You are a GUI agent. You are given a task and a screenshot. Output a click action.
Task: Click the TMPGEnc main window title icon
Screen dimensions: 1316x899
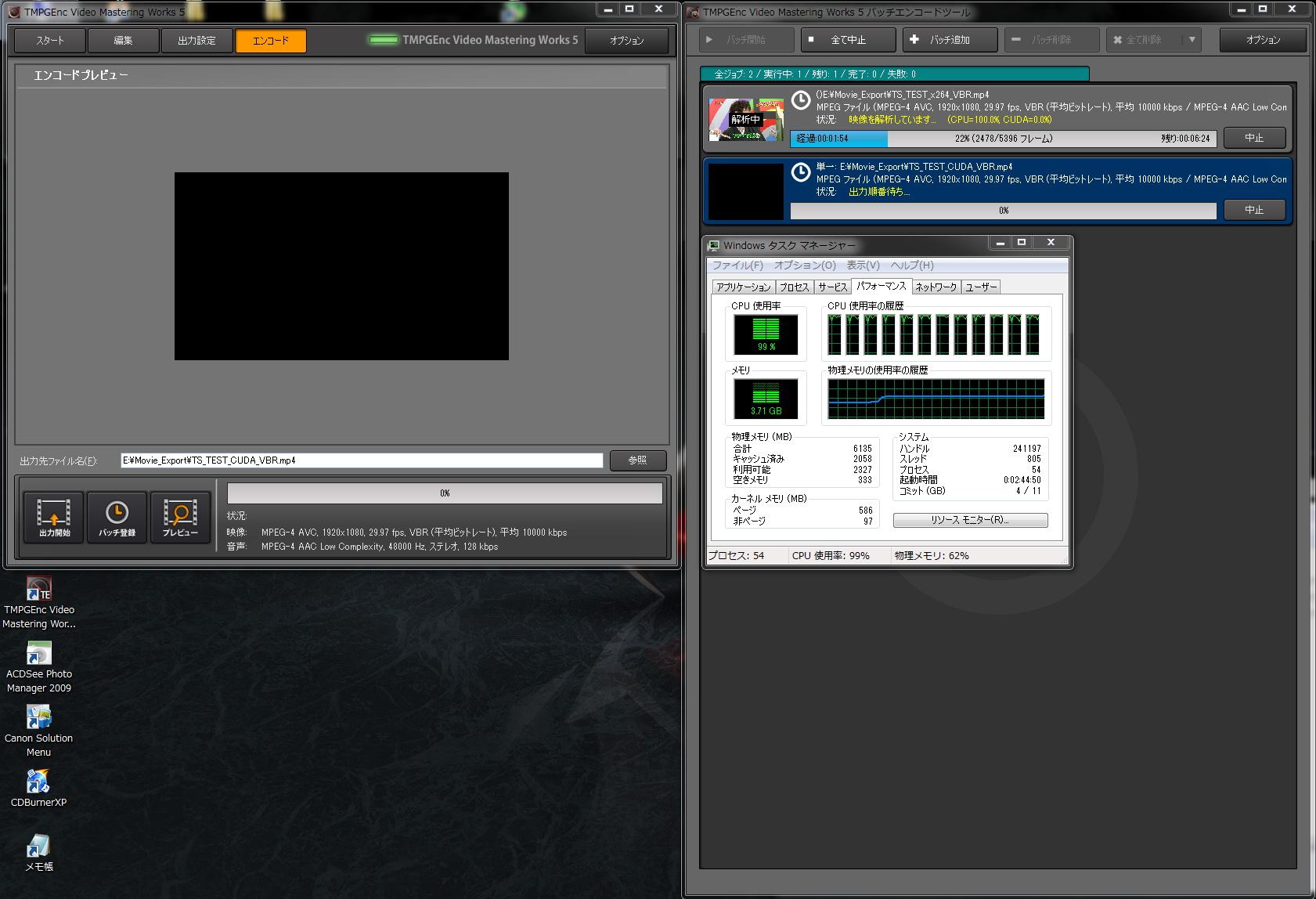click(x=14, y=12)
